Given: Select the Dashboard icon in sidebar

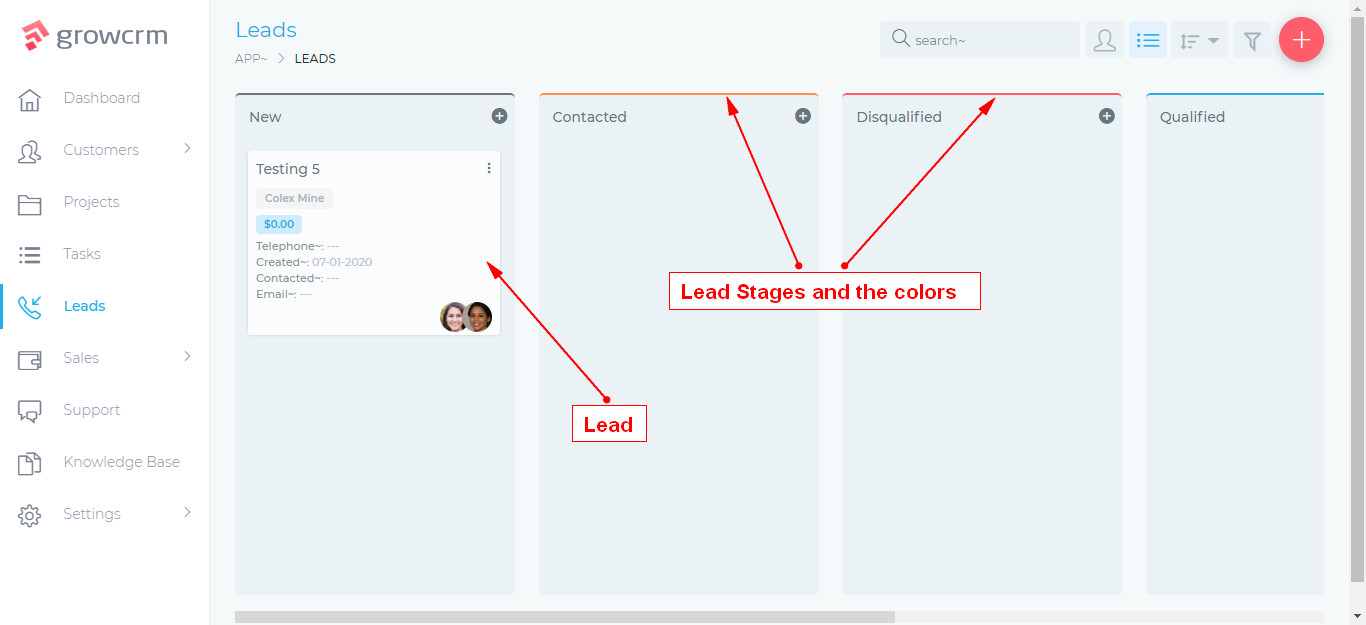Looking at the screenshot, I should pyautogui.click(x=29, y=97).
